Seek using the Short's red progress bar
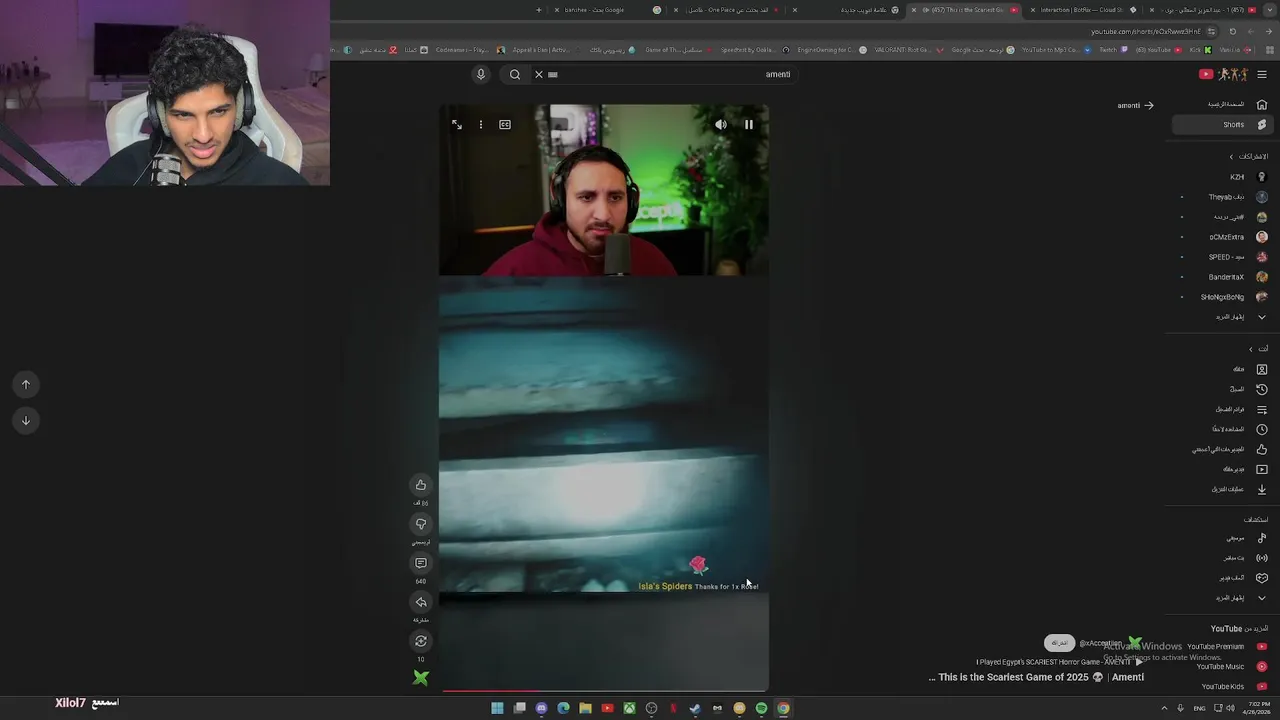The width and height of the screenshot is (1280, 720). point(604,690)
